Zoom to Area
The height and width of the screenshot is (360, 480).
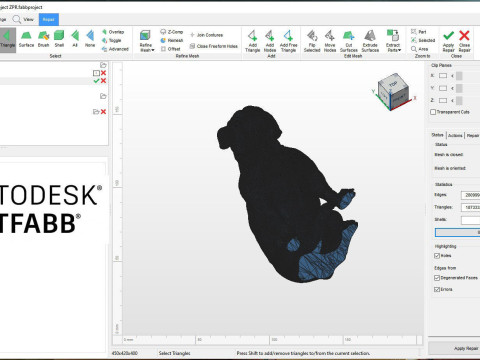coord(420,49)
